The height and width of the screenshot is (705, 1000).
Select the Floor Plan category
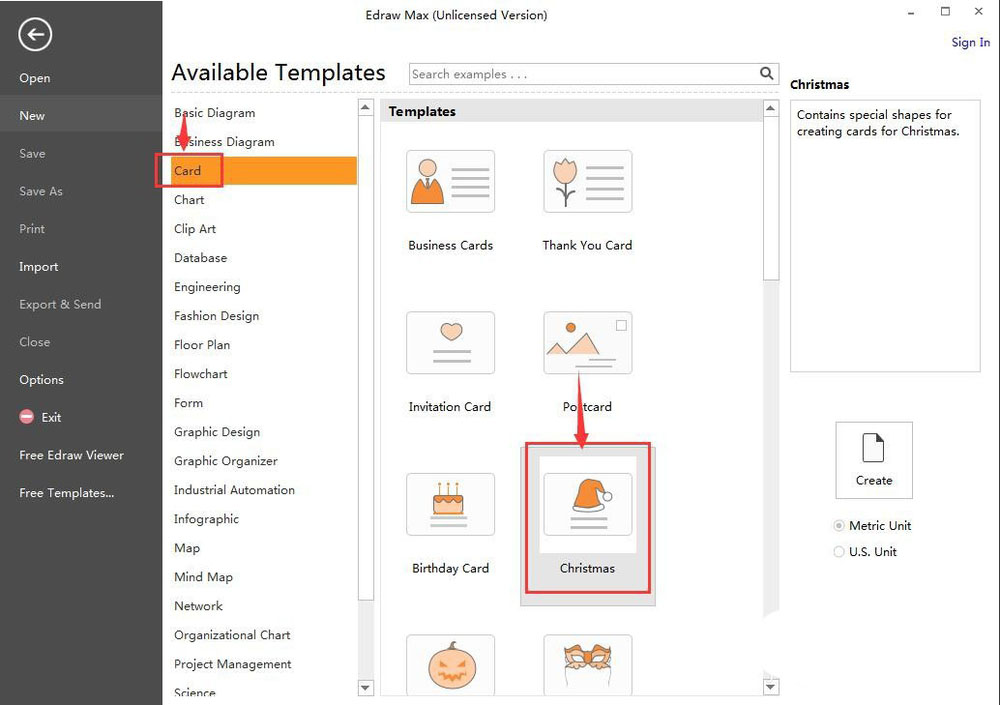click(x=202, y=345)
